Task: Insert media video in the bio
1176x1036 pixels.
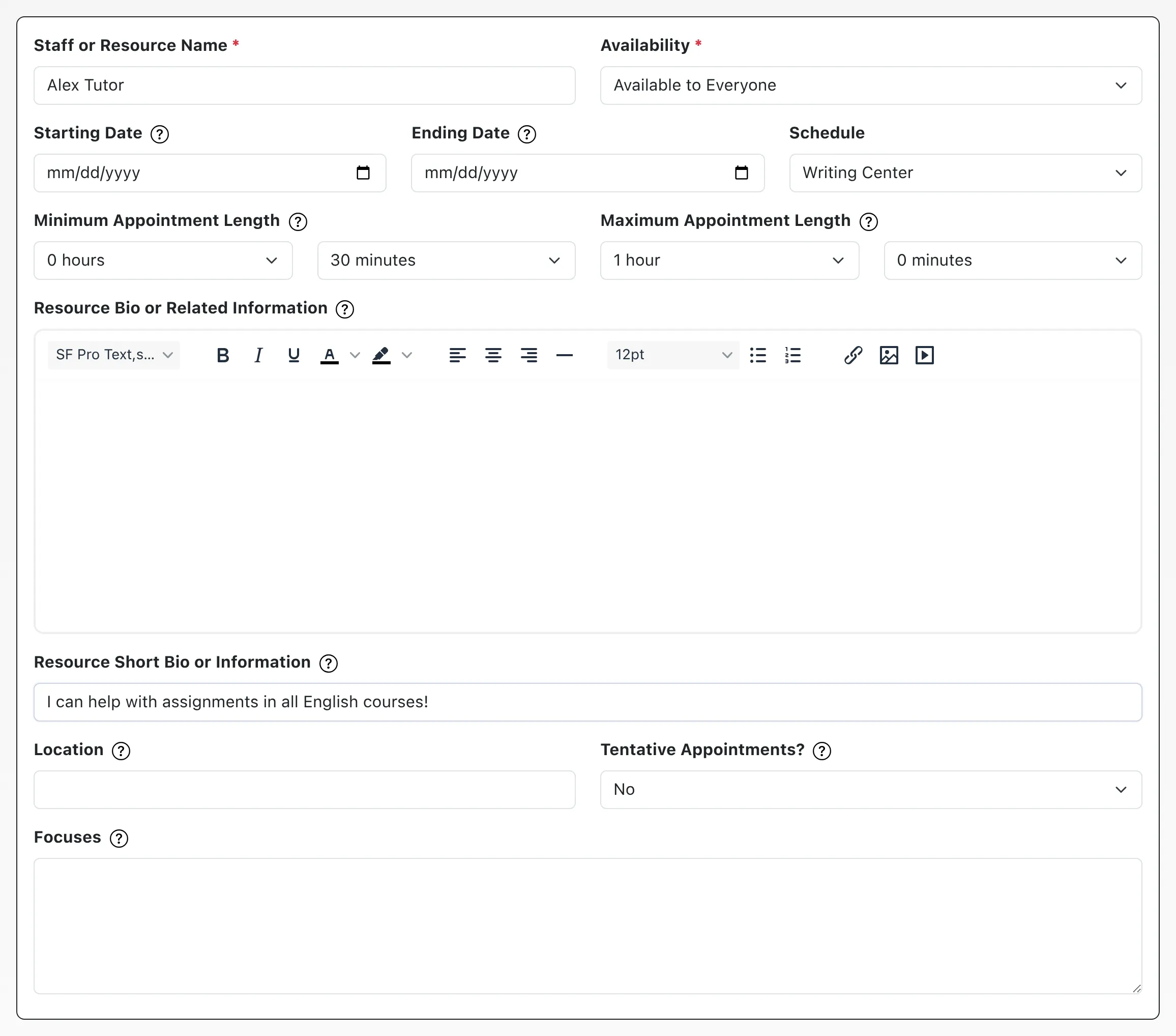Action: click(925, 355)
